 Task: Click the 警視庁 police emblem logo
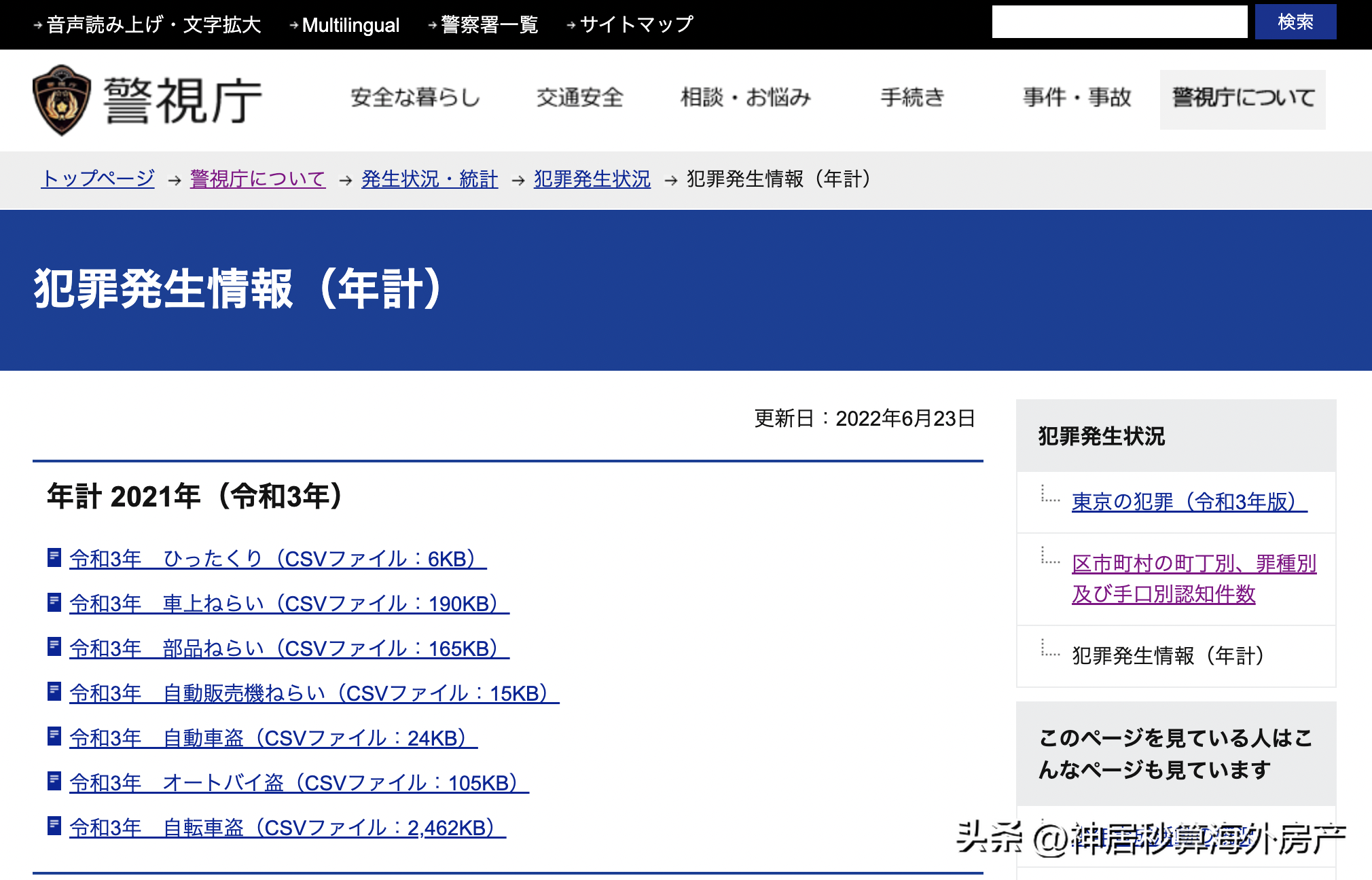tap(61, 100)
